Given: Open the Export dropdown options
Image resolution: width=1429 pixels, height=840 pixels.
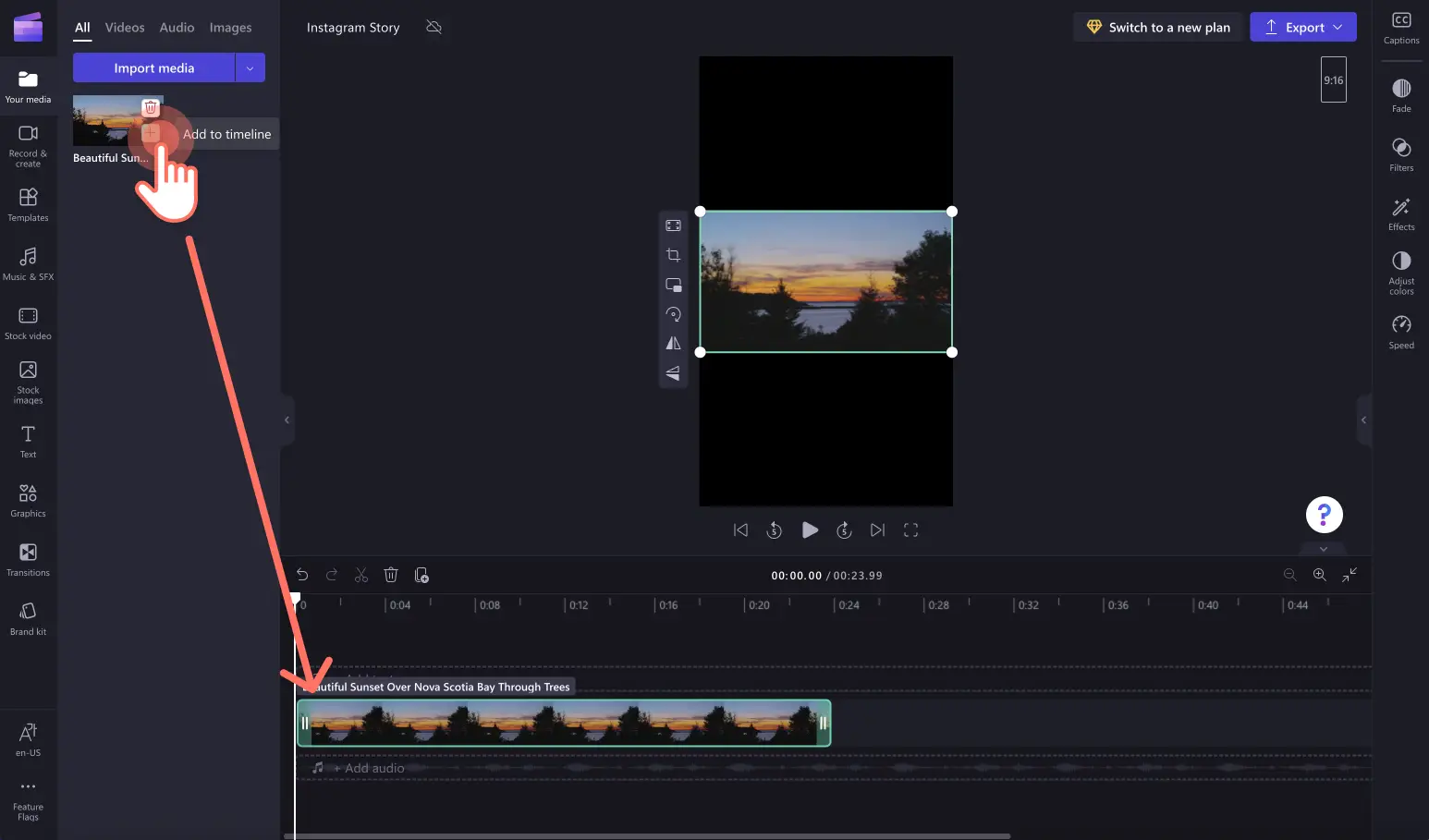Looking at the screenshot, I should click(1339, 27).
